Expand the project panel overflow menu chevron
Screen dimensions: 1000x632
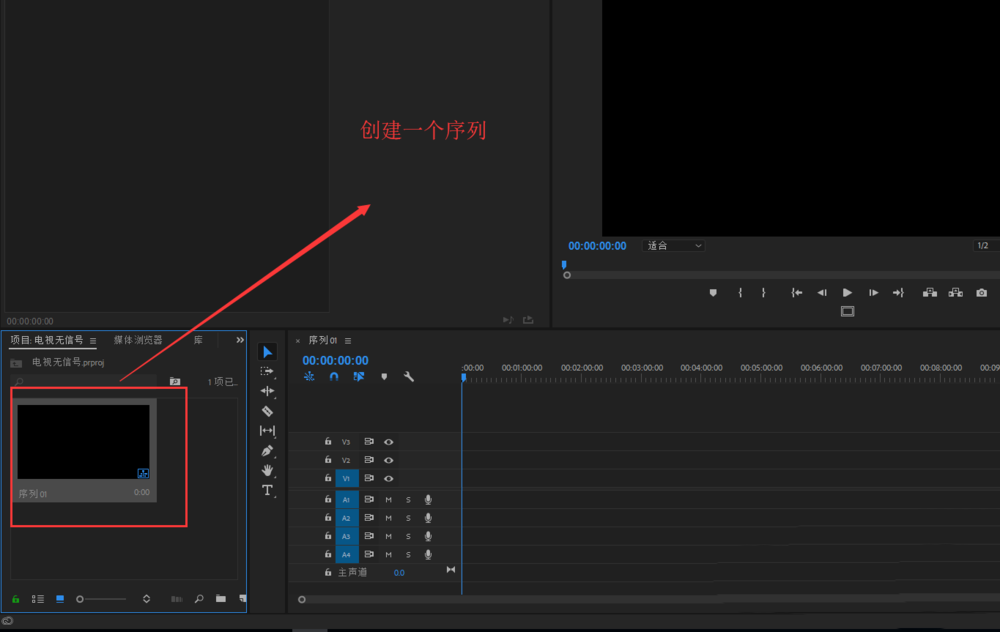240,340
